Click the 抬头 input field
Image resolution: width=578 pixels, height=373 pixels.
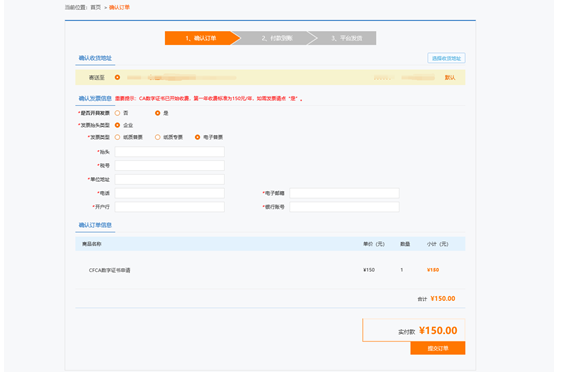(170, 152)
